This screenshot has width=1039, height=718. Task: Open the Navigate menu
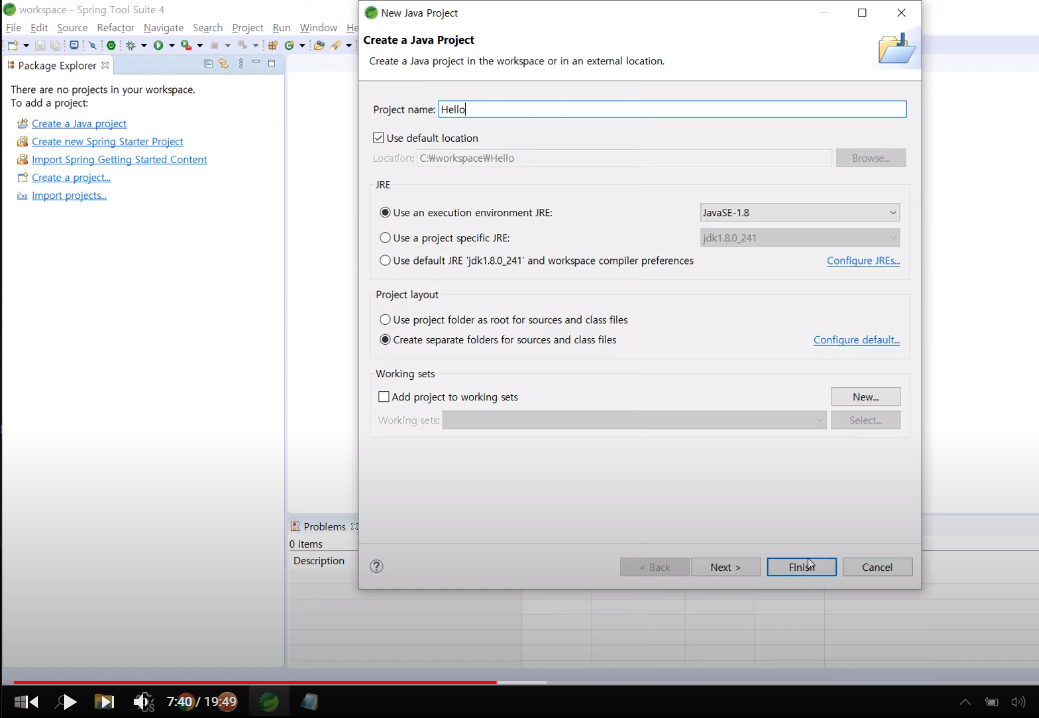pyautogui.click(x=163, y=28)
